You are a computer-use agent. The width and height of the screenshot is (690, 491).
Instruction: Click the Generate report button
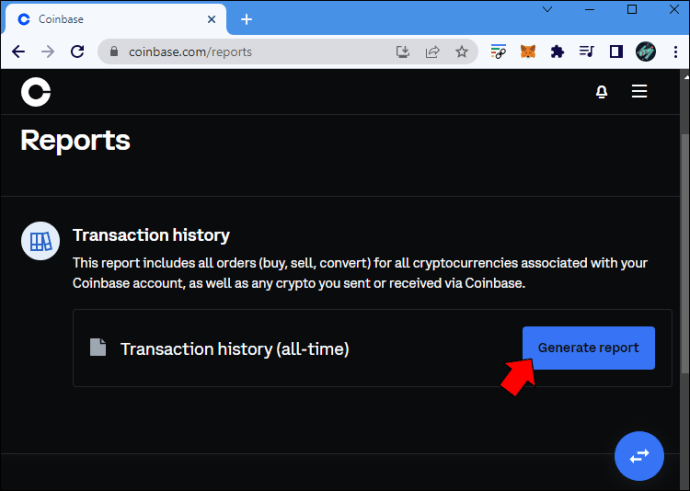588,348
